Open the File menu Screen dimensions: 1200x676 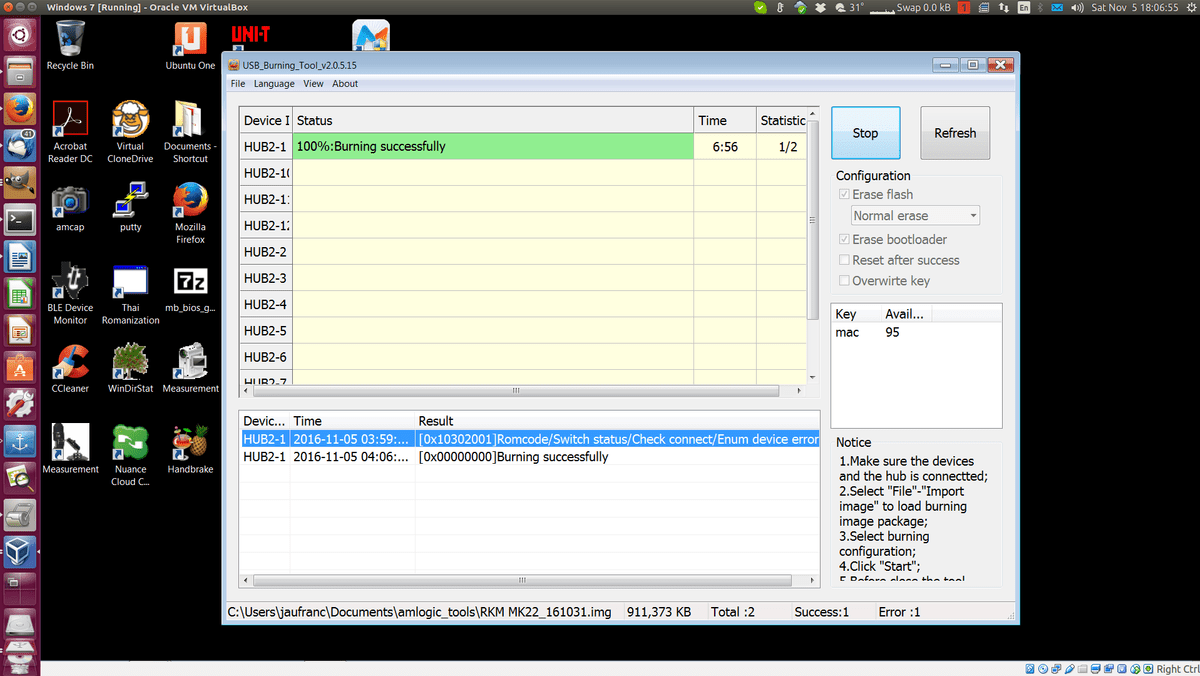(x=238, y=84)
